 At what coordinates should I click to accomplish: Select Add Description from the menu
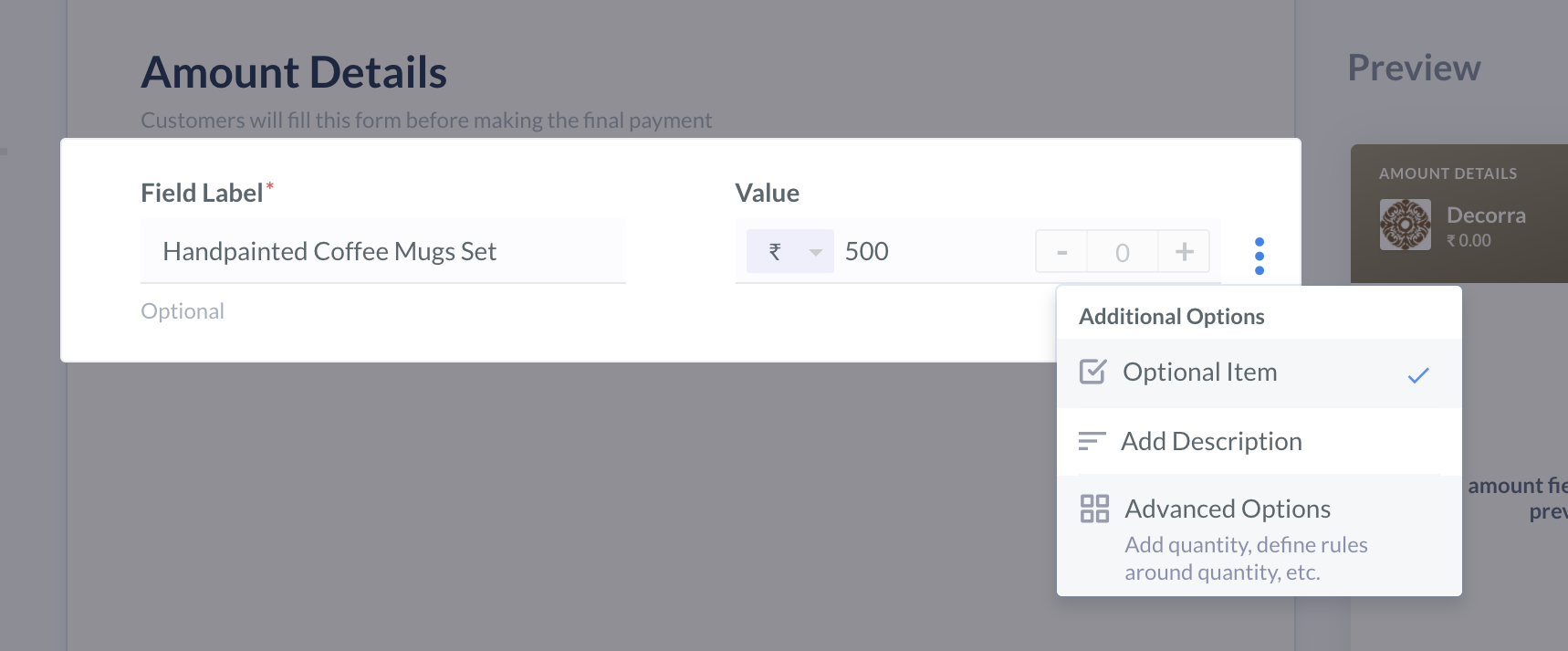[x=1212, y=441]
